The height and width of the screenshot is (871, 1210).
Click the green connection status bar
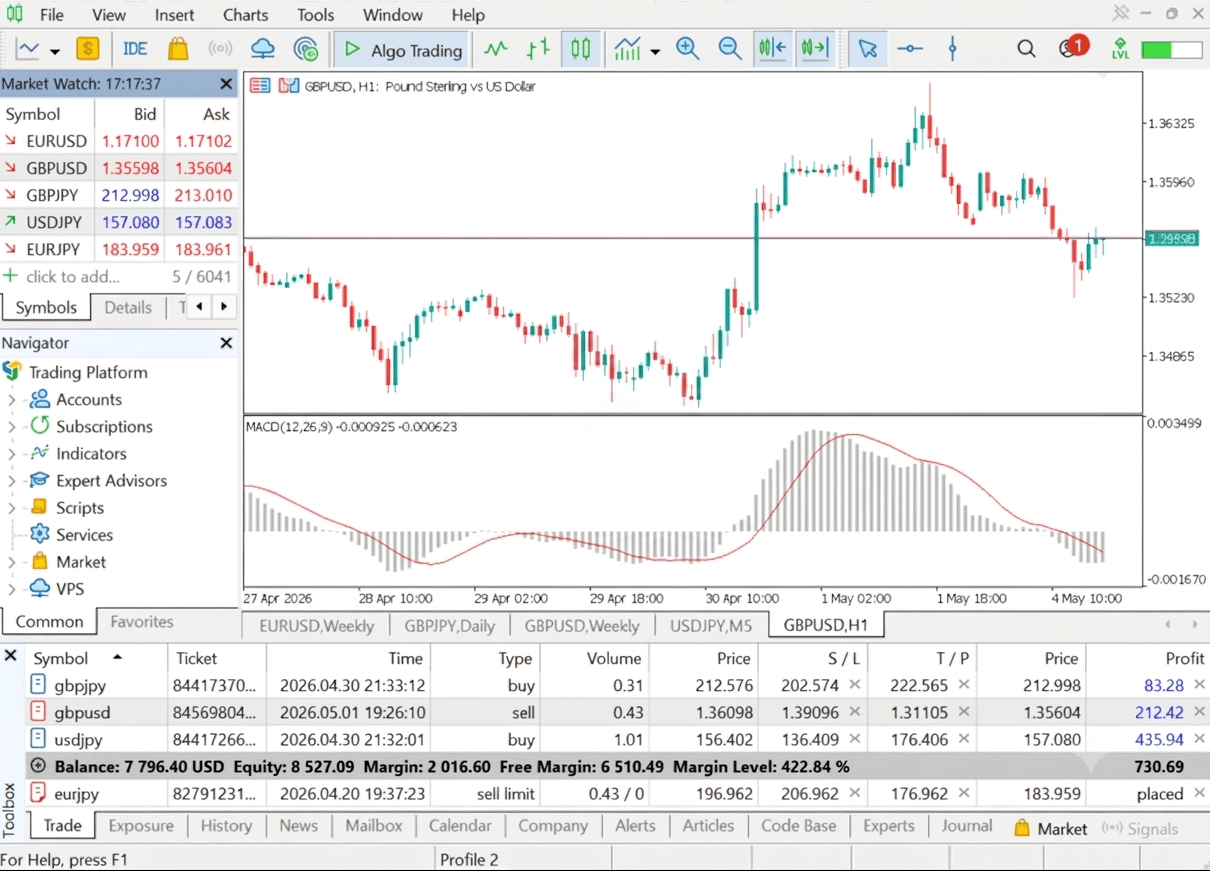[x=1171, y=49]
